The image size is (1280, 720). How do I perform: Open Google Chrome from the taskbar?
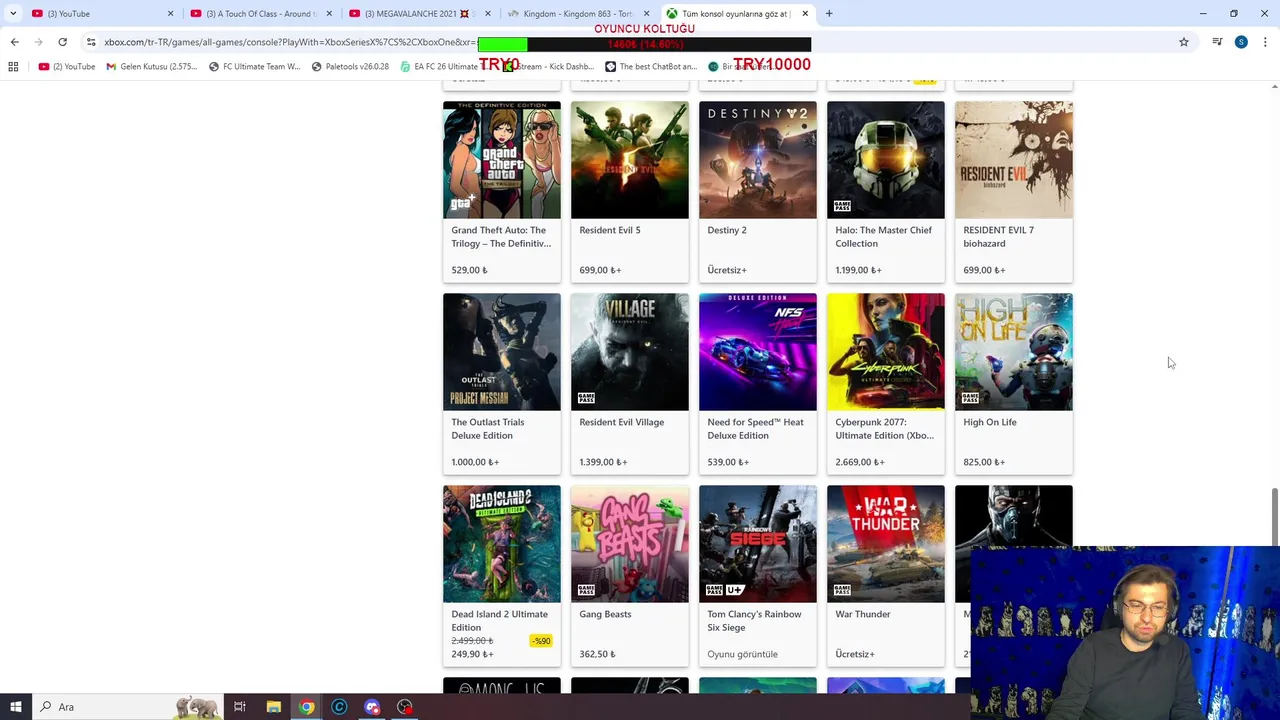point(306,707)
